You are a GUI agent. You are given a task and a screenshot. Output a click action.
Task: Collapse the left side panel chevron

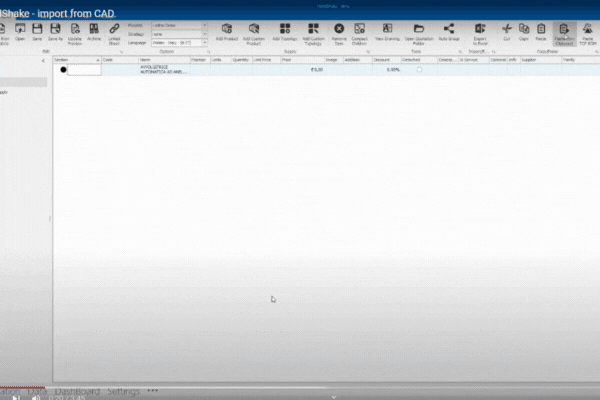pyautogui.click(x=43, y=60)
